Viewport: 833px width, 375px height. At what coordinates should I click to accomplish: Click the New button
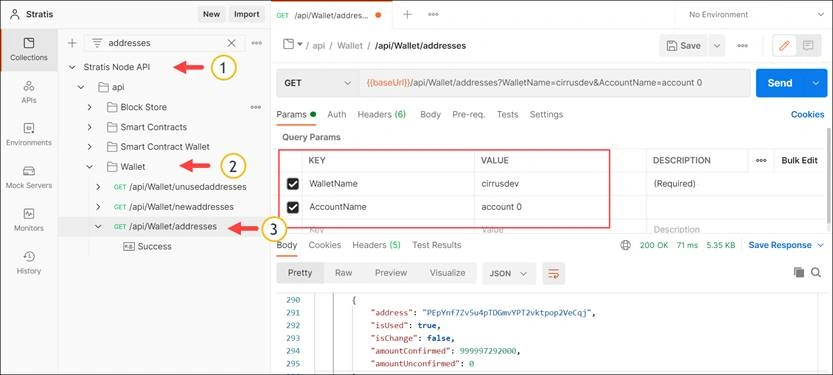coord(211,14)
